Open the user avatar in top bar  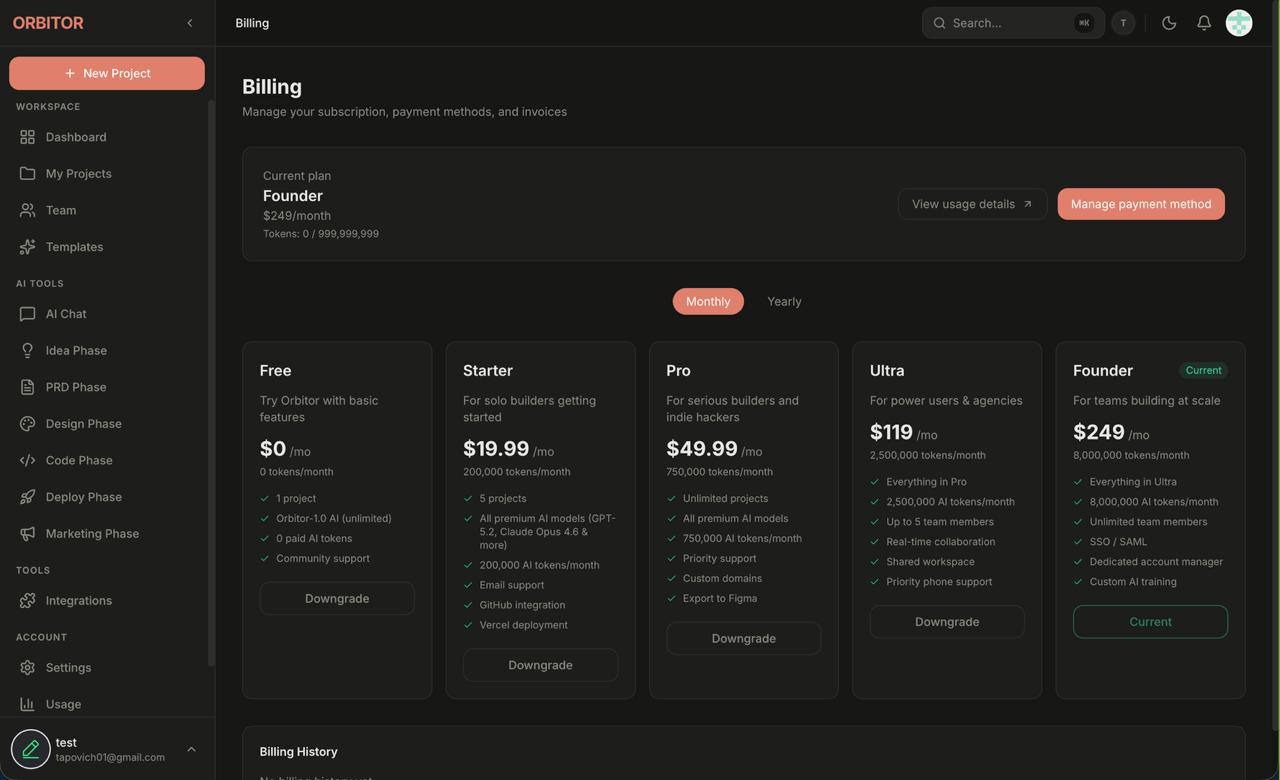(x=1239, y=23)
